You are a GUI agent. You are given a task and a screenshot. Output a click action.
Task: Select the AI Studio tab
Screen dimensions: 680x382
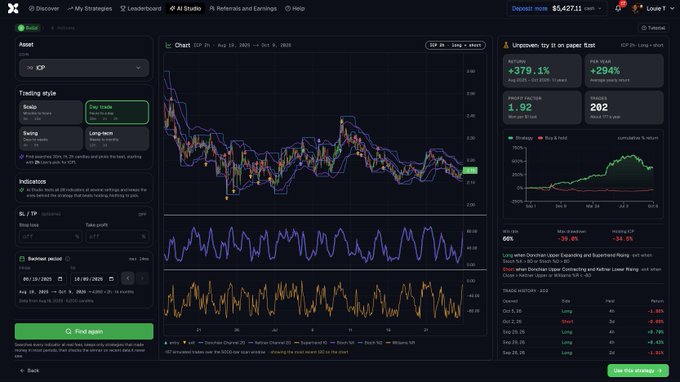[185, 9]
